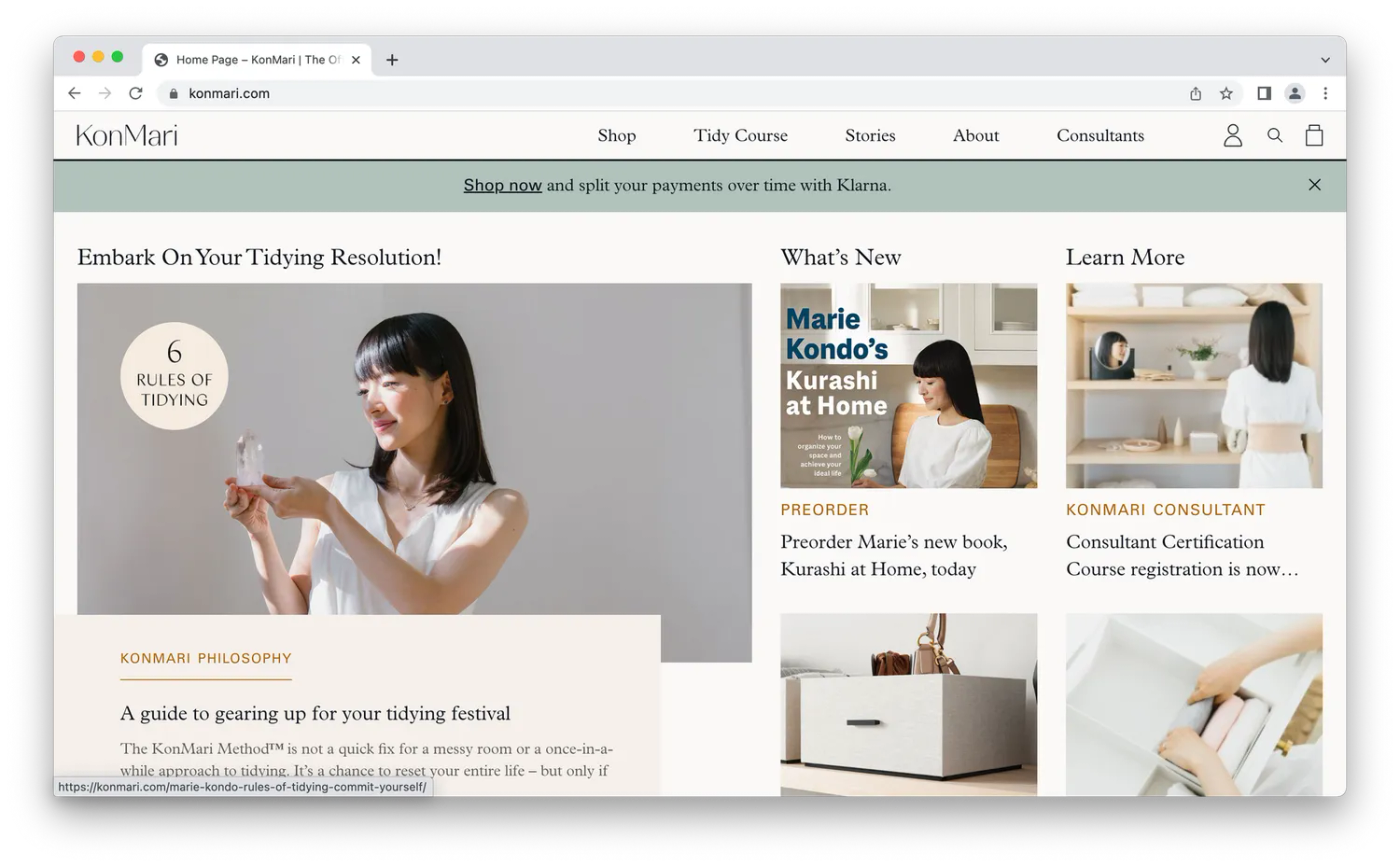Reload the page with the refresh icon
This screenshot has width=1400, height=867.
coord(136,93)
